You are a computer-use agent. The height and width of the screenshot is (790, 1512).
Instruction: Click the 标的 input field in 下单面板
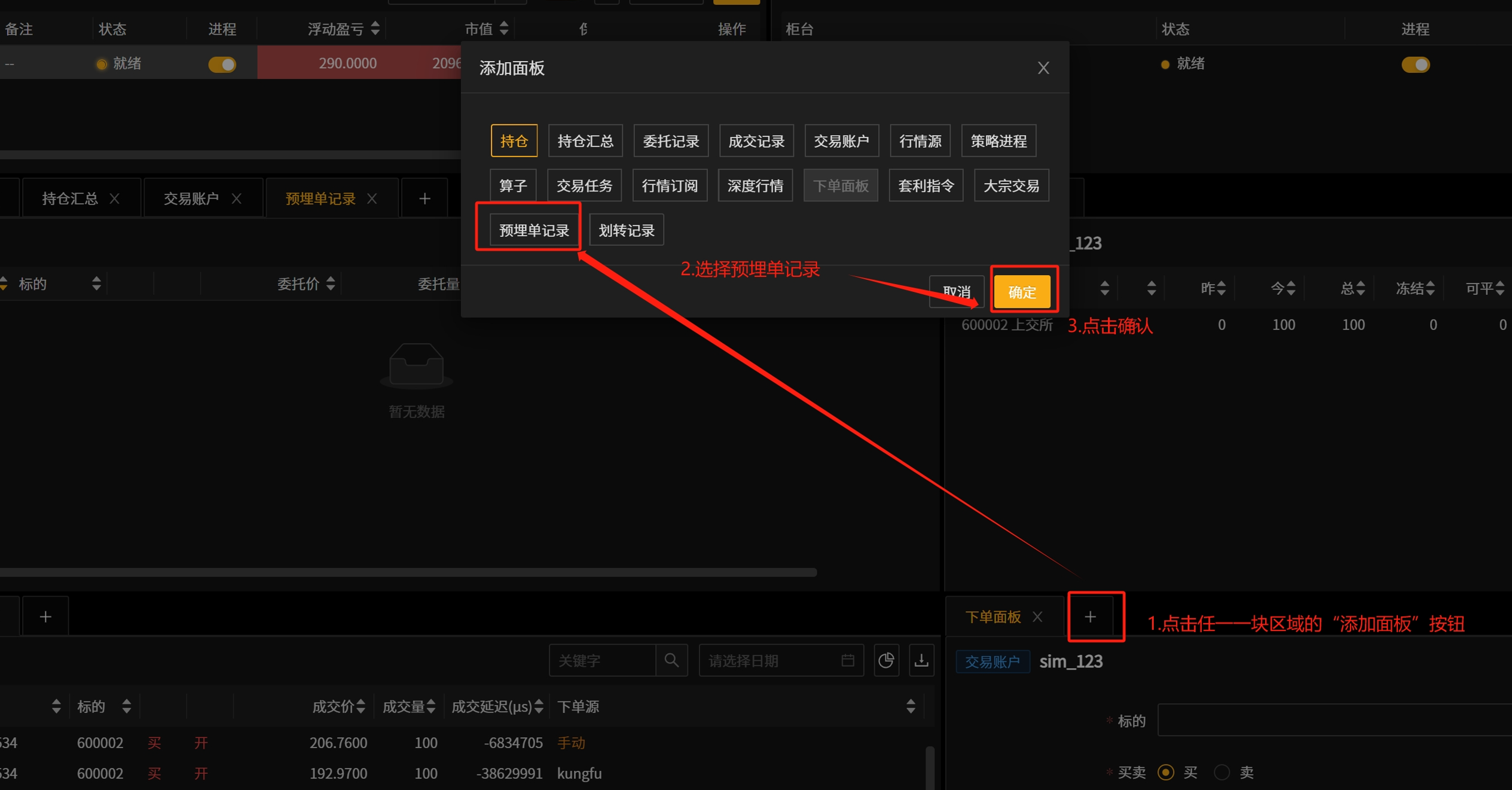pyautogui.click(x=1333, y=720)
